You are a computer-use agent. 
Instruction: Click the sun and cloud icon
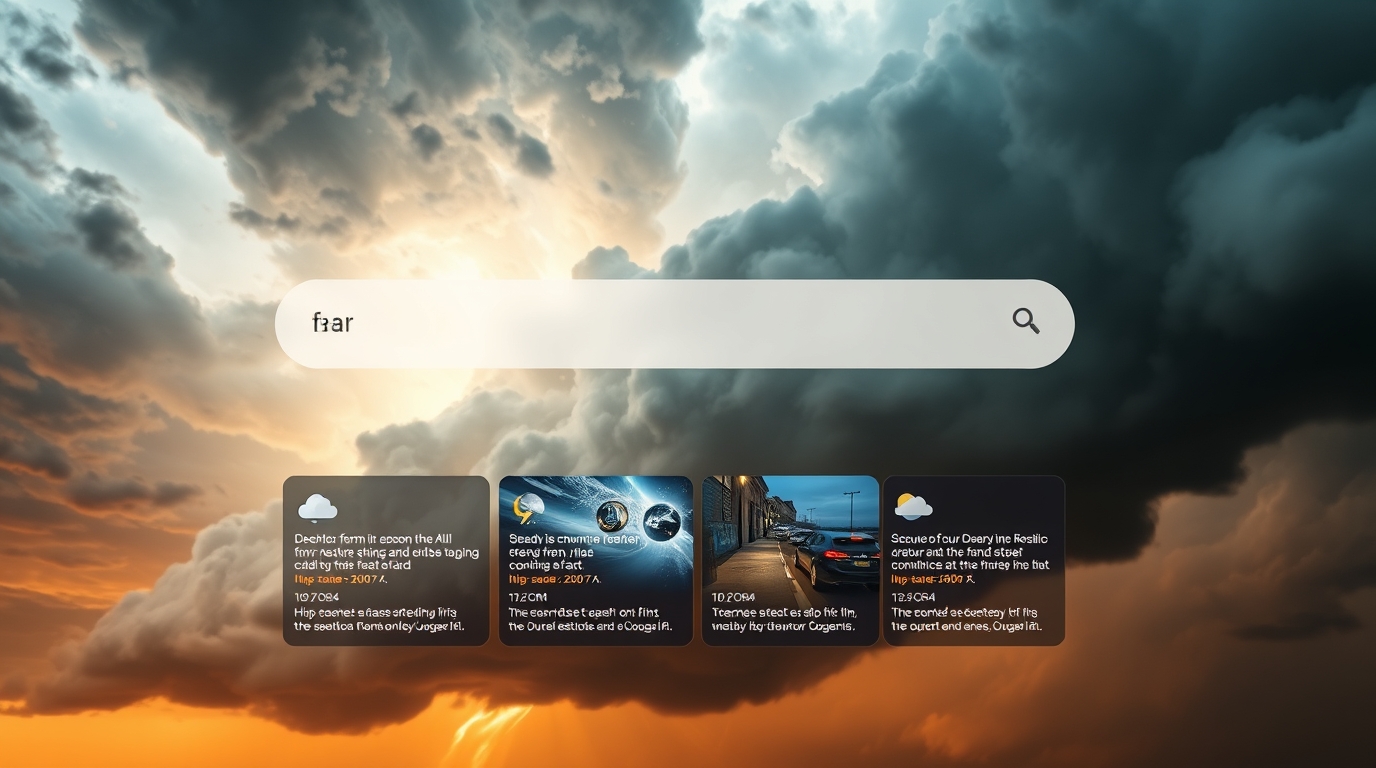click(x=913, y=507)
